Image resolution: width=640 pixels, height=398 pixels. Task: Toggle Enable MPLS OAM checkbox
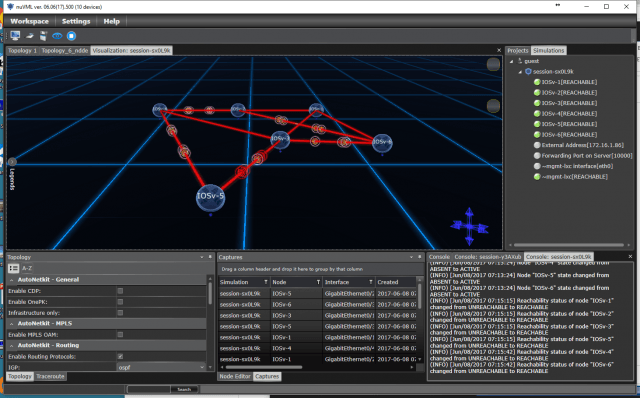pos(120,335)
